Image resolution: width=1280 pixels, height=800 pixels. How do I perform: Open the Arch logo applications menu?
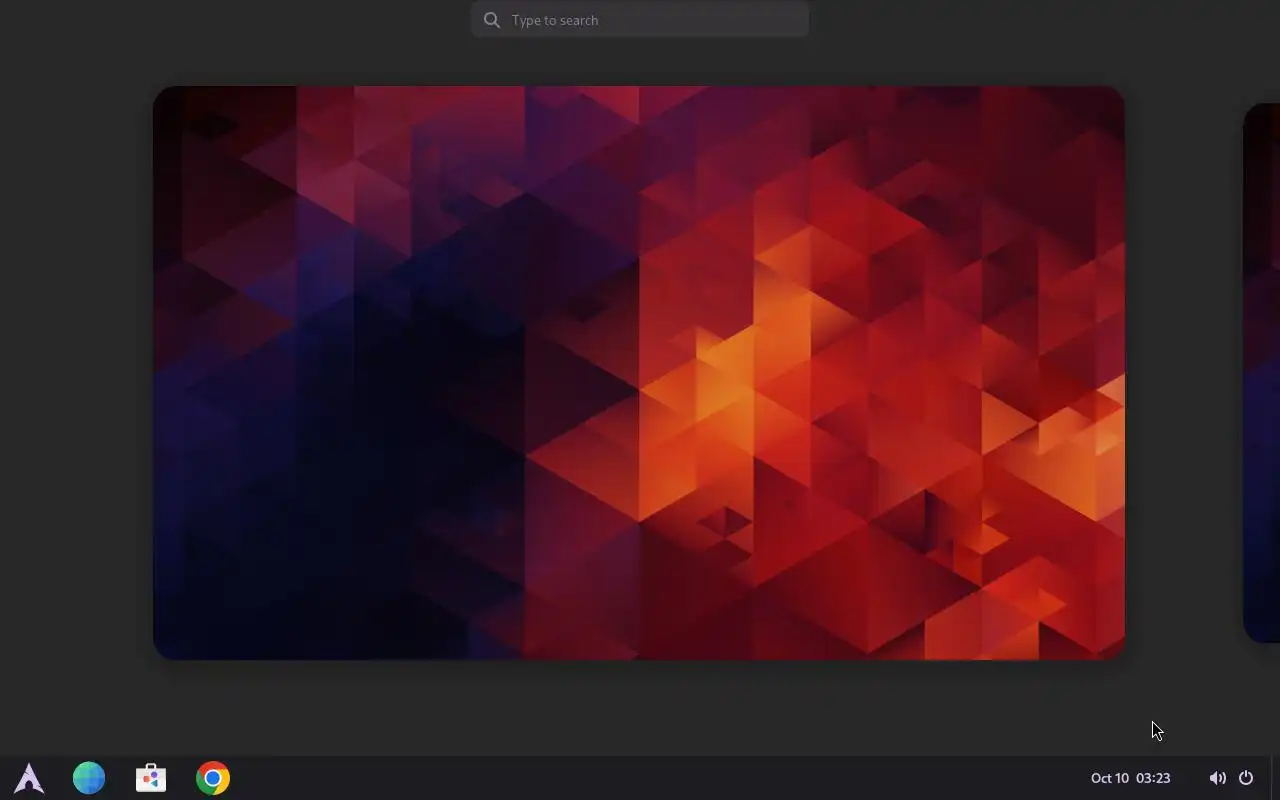[29, 778]
